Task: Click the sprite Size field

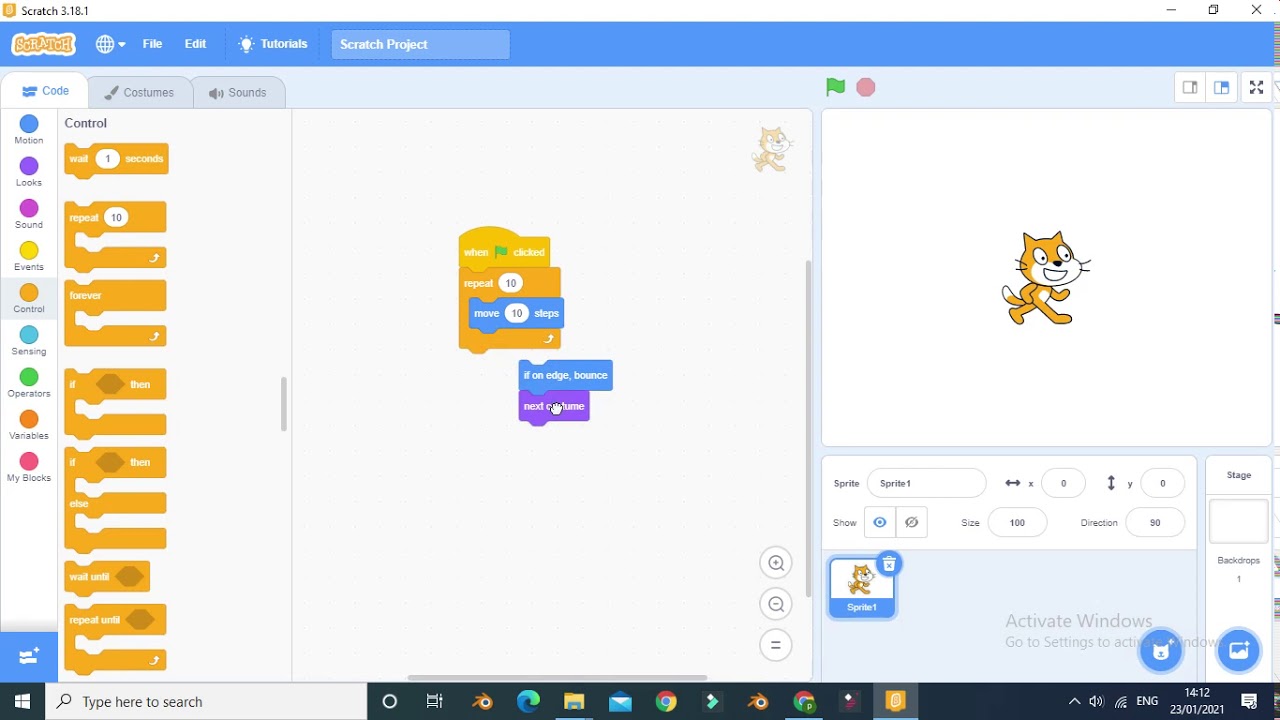Action: point(1017,522)
